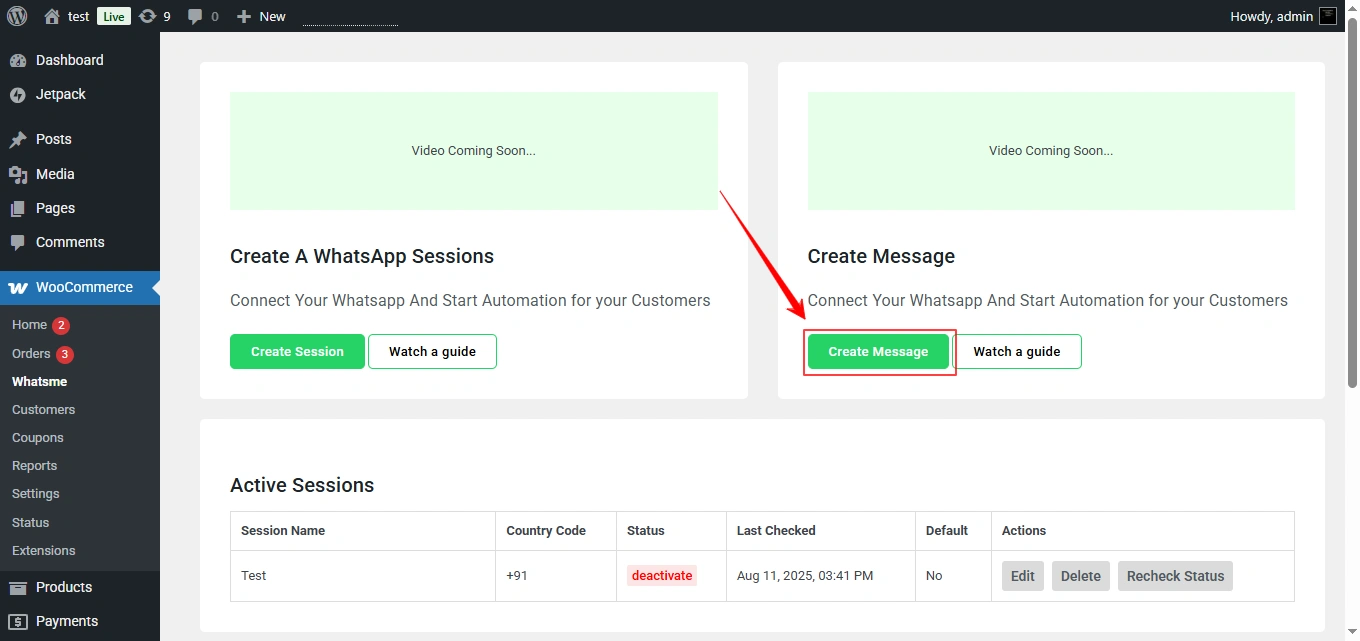Select the WooCommerce sidebar icon
Screen dimensions: 1360x641
click(x=17, y=287)
